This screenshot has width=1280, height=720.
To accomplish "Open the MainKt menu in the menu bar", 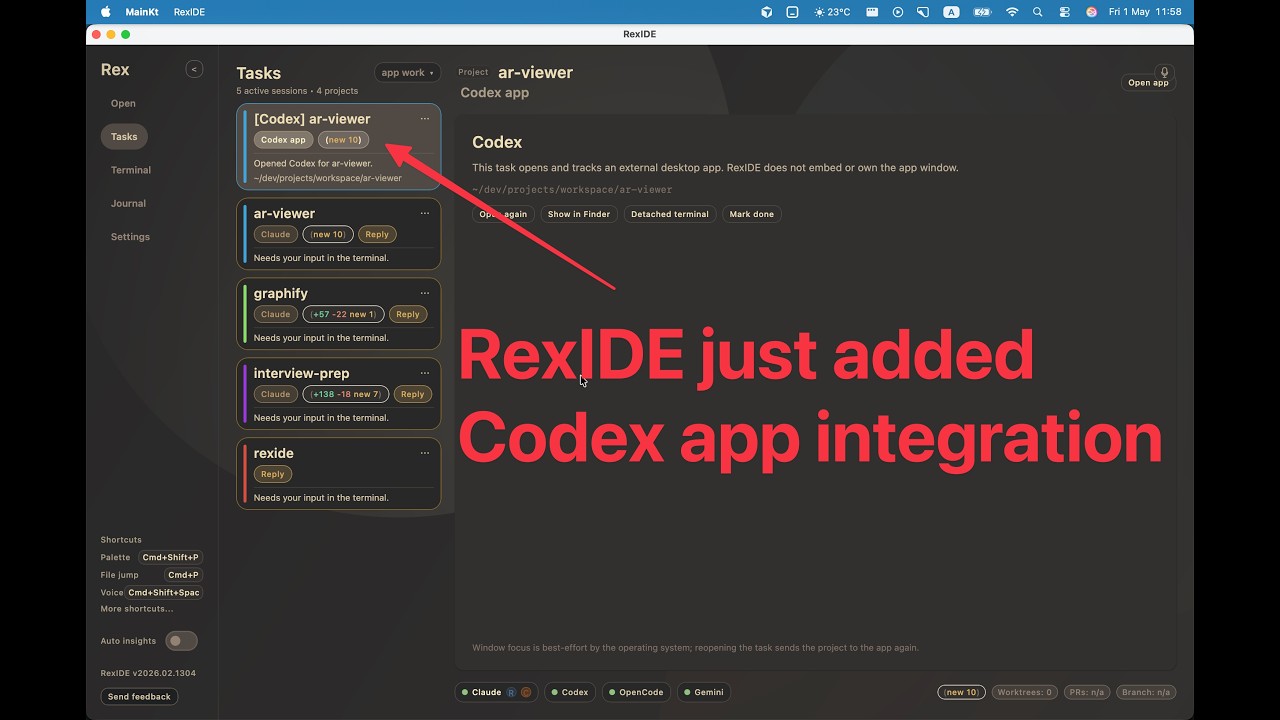I will (142, 12).
